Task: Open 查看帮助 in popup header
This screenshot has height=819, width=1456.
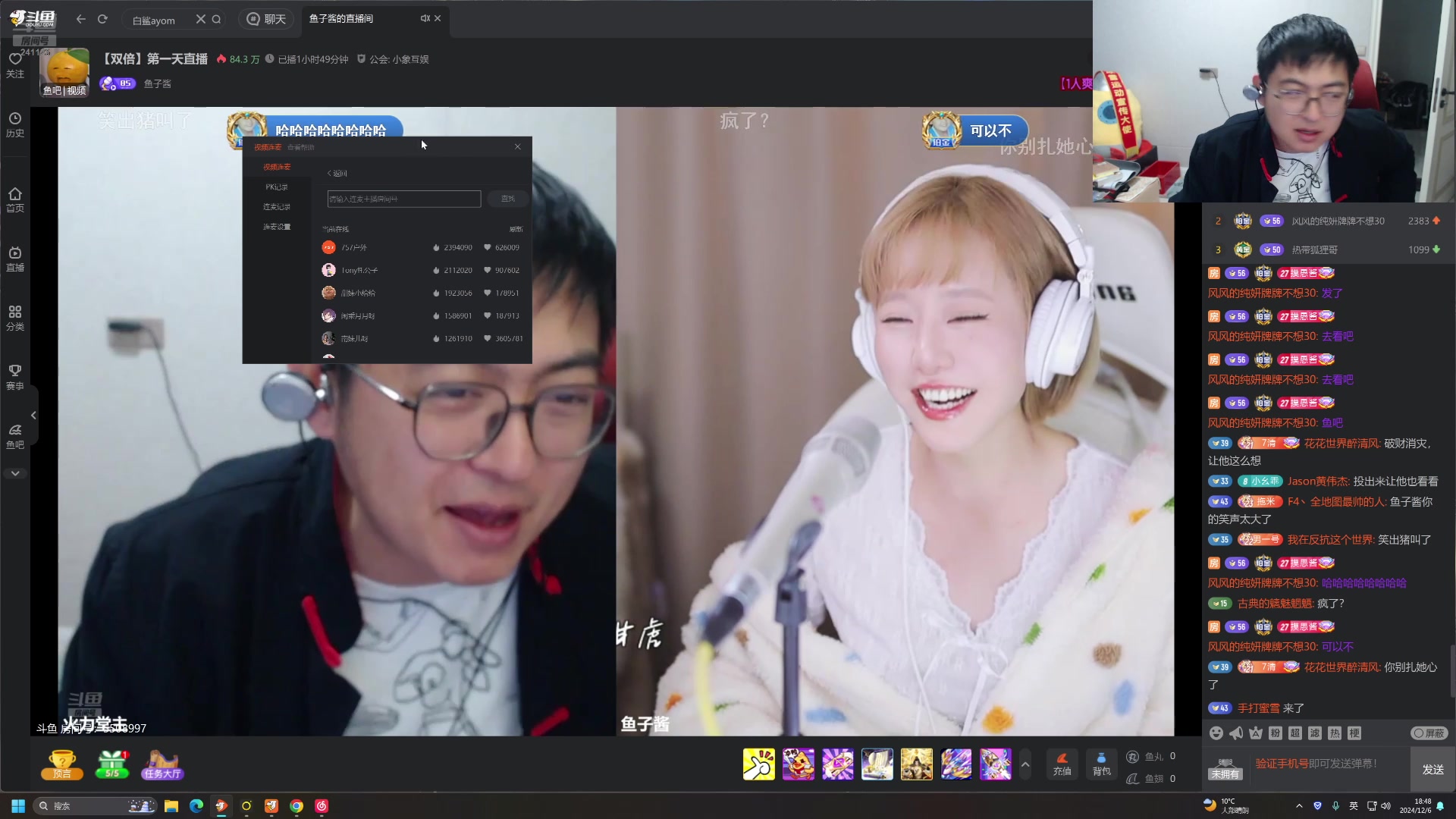Action: 300,147
